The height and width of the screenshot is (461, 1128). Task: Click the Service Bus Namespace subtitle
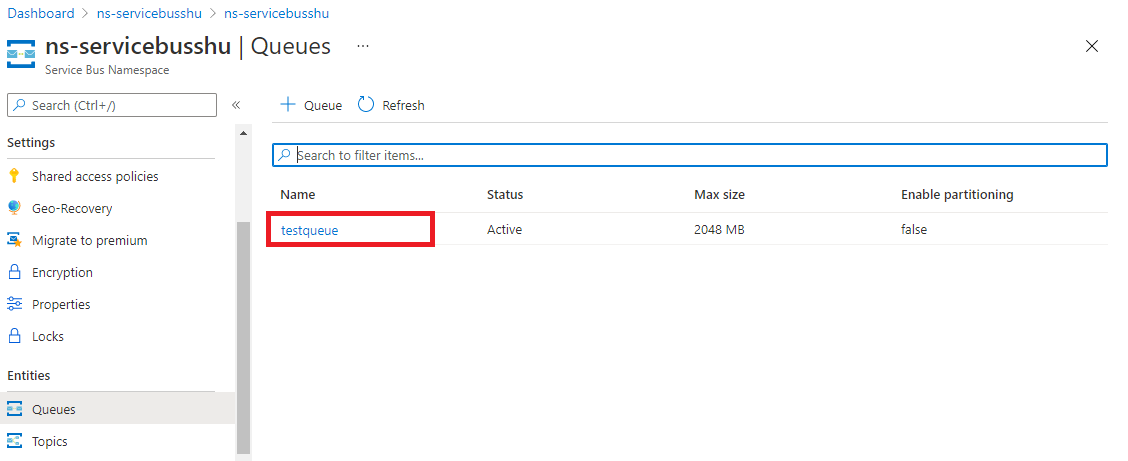107,70
